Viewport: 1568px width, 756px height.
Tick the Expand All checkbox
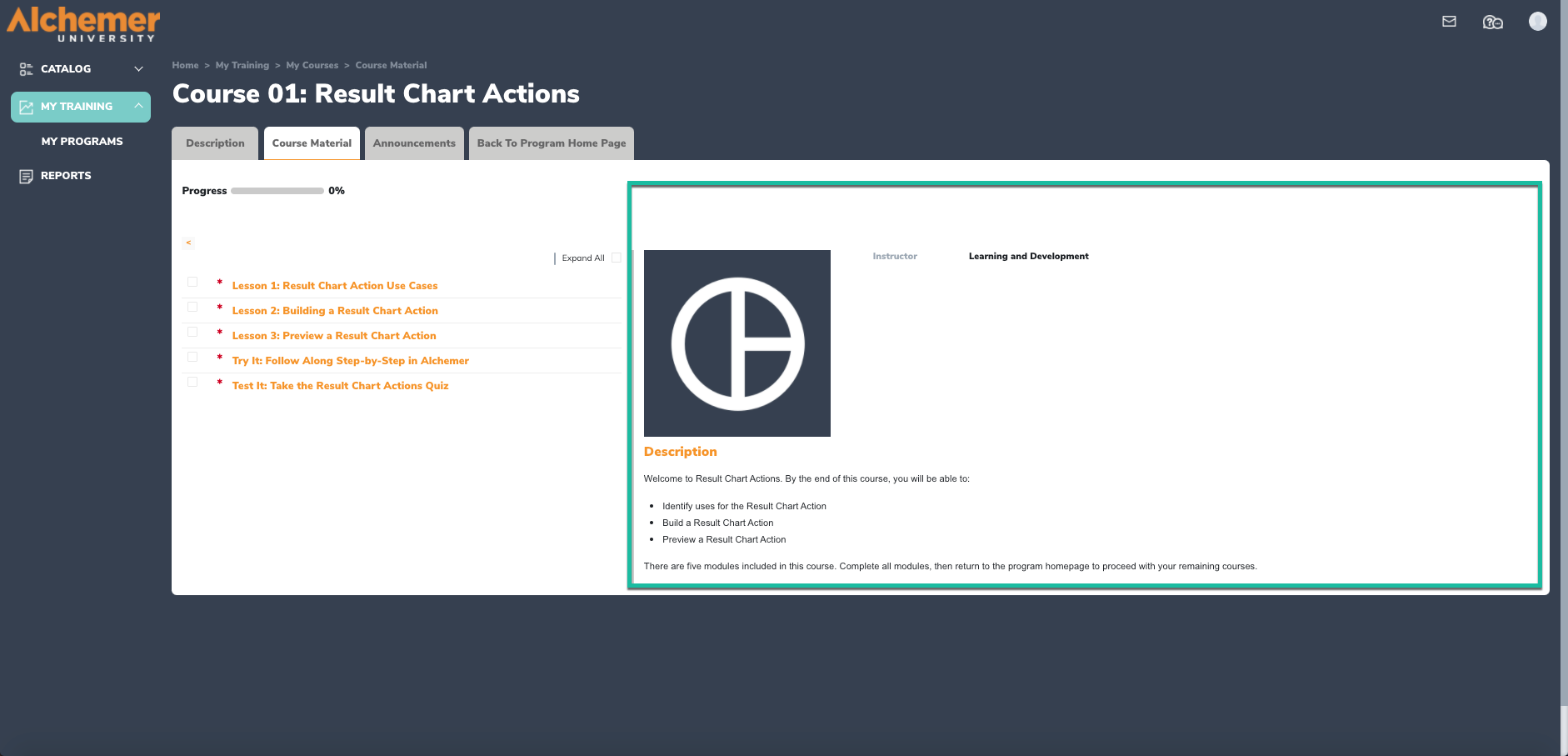tap(617, 258)
